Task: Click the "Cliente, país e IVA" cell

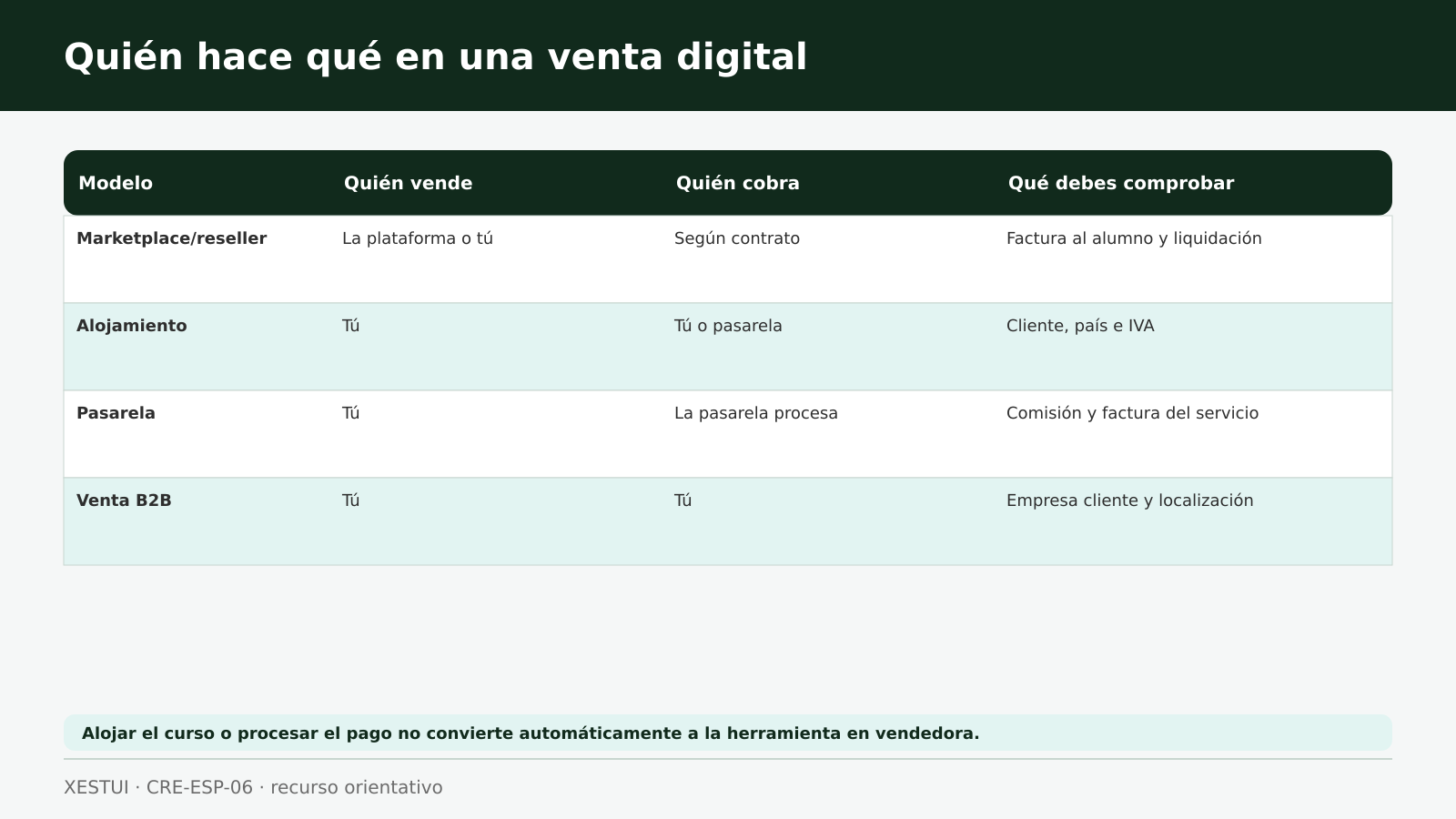Action: (x=1080, y=326)
